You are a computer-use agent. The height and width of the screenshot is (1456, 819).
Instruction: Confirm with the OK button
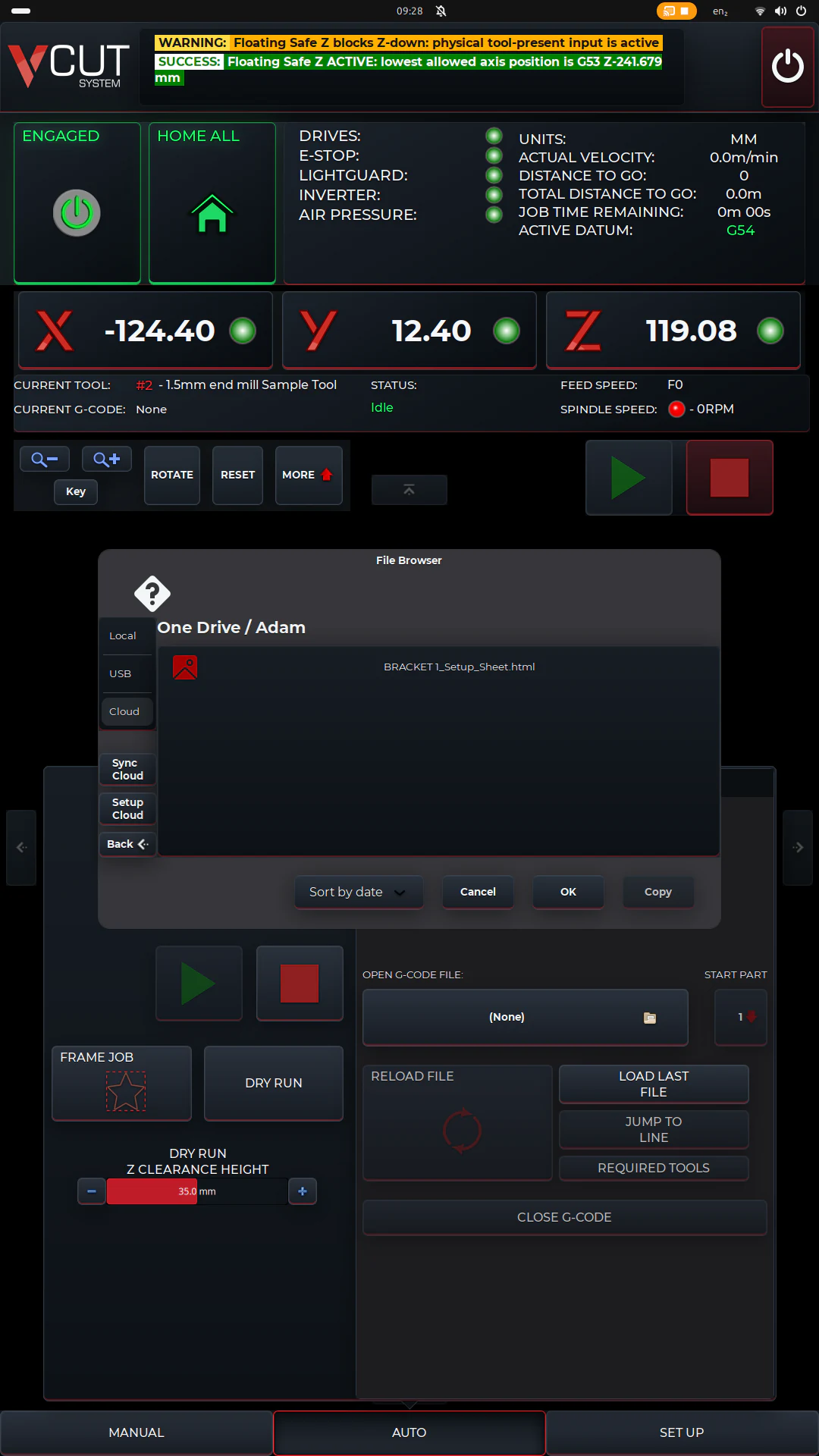[568, 892]
